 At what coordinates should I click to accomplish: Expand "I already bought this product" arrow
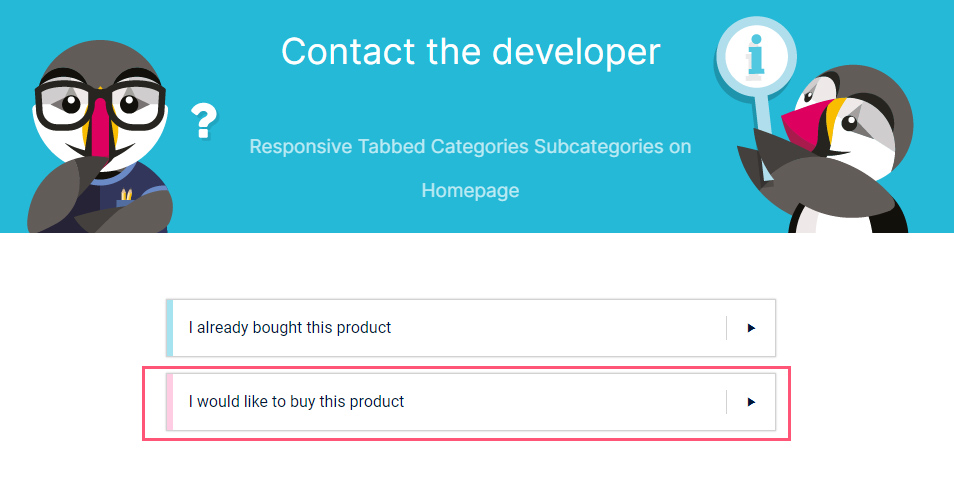click(751, 328)
